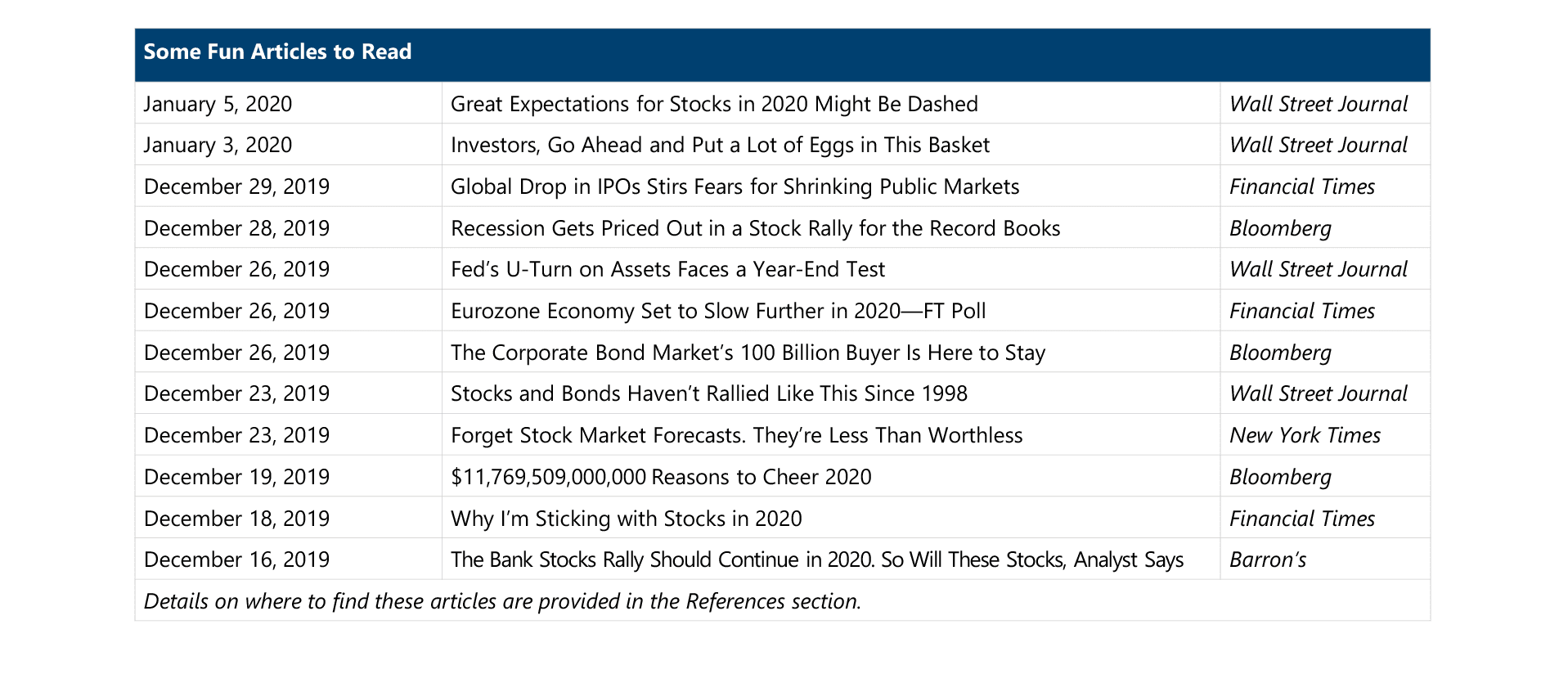Click the "Some Fun Articles to Read" header

(277, 52)
